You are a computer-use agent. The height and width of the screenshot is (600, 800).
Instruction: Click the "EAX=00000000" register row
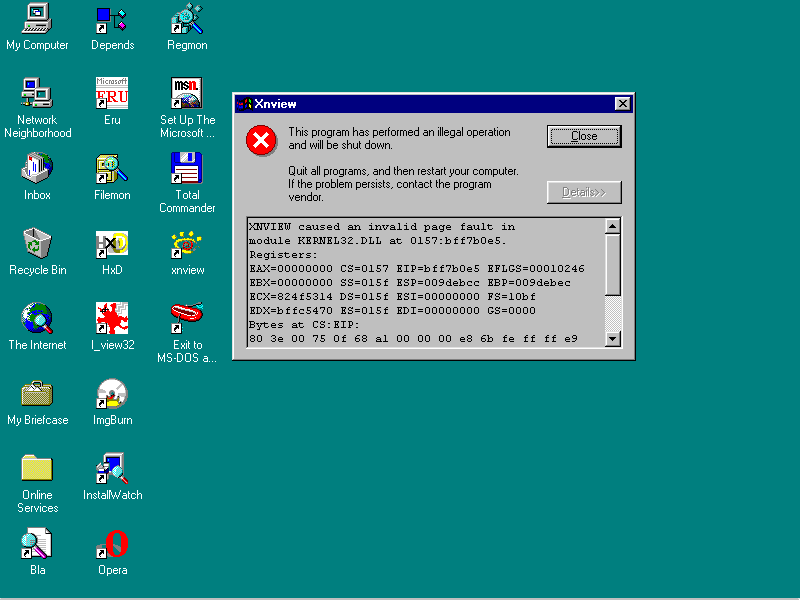click(416, 268)
